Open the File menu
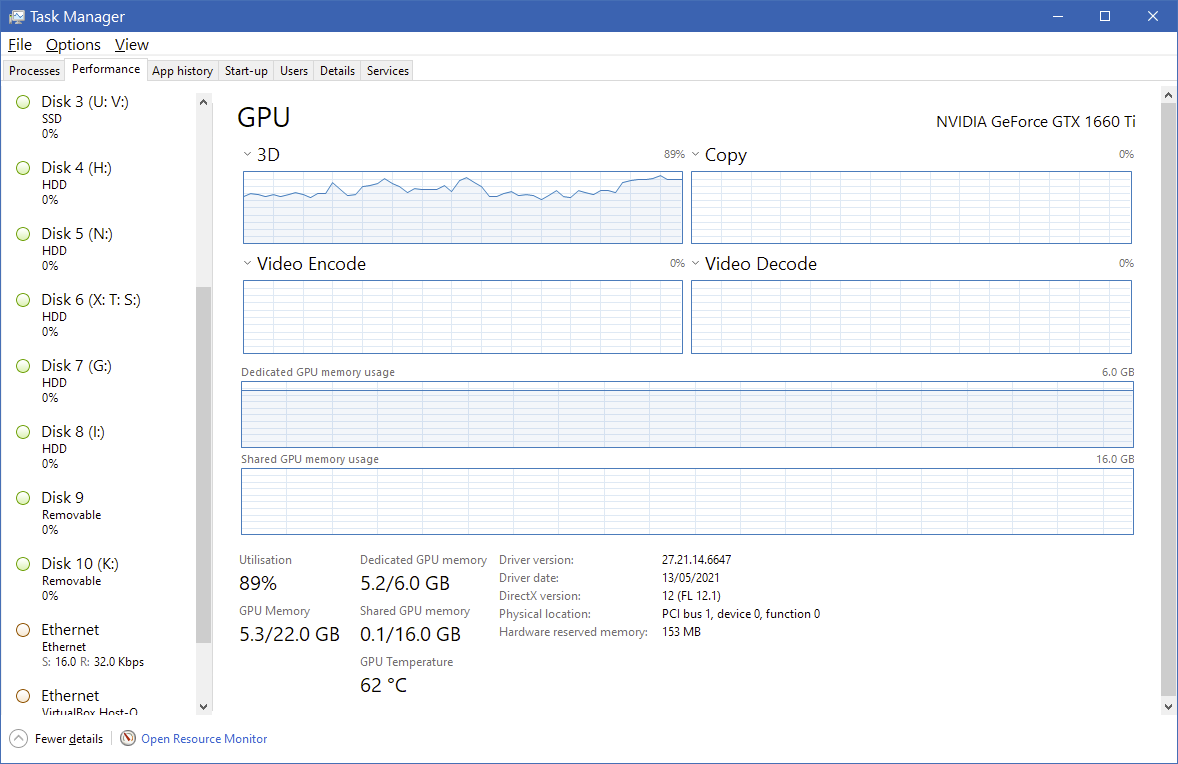 (20, 45)
